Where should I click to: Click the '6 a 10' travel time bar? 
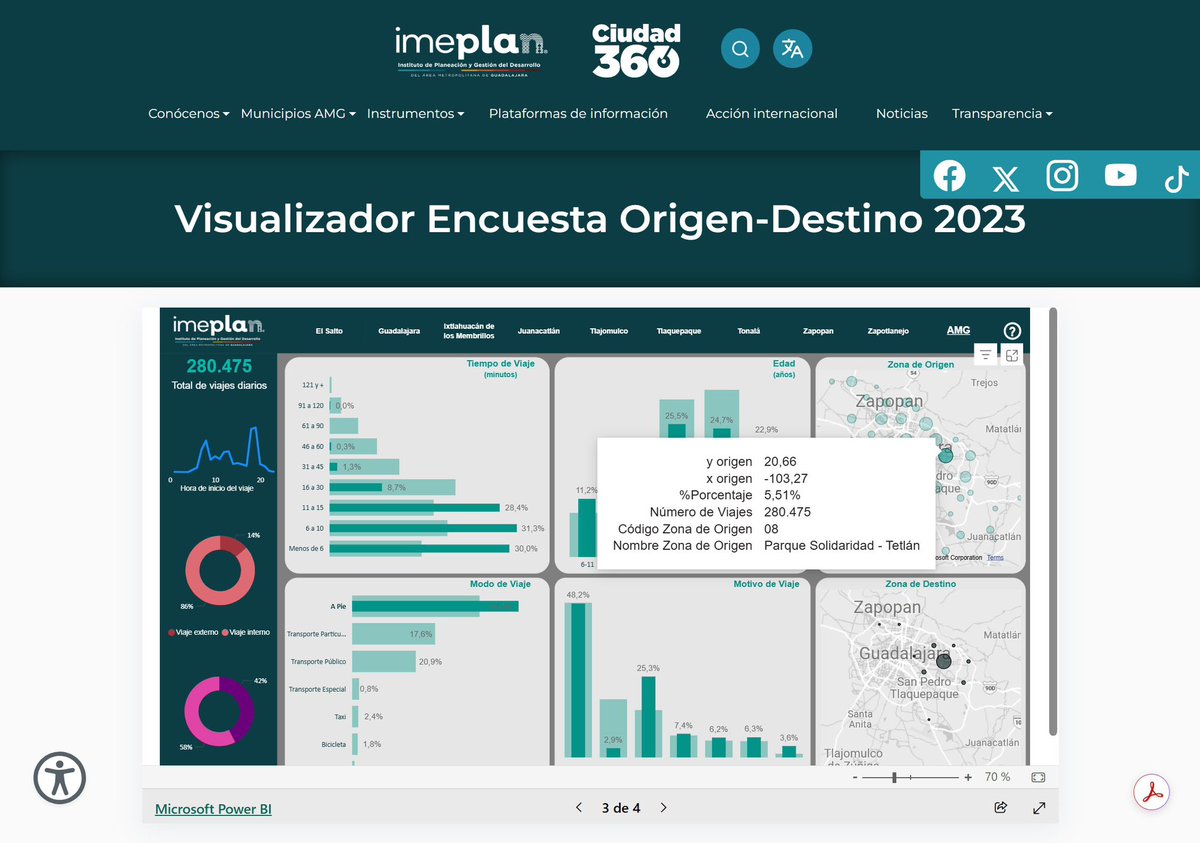(423, 528)
